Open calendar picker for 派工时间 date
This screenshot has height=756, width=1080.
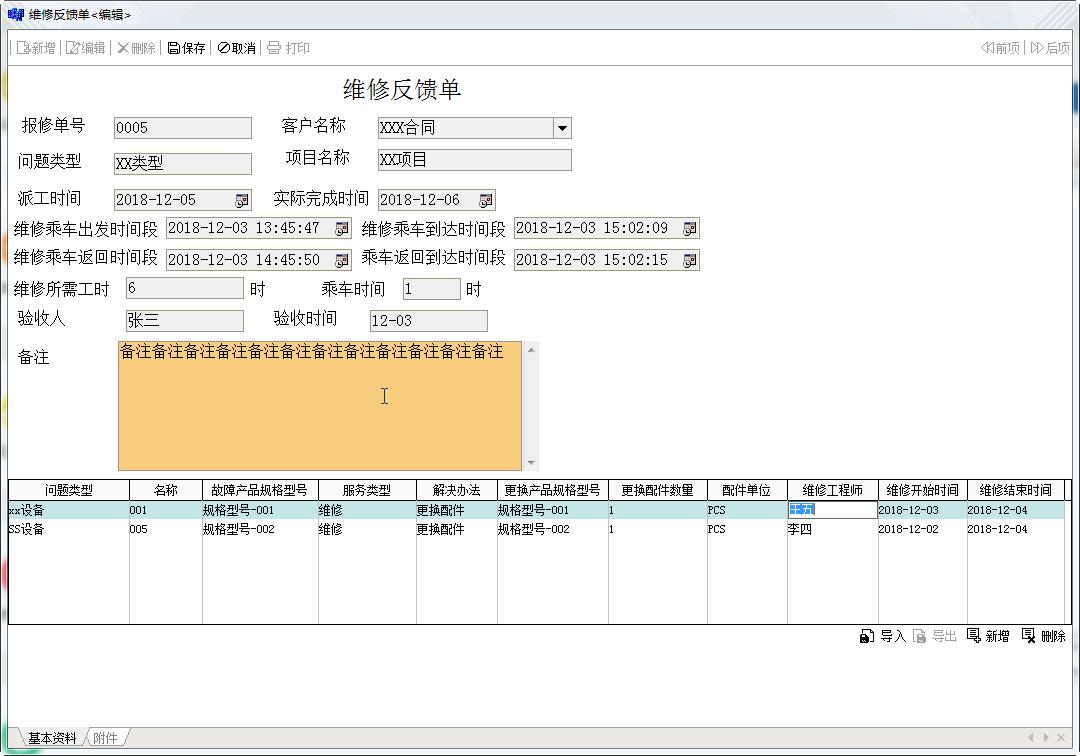coord(241,200)
